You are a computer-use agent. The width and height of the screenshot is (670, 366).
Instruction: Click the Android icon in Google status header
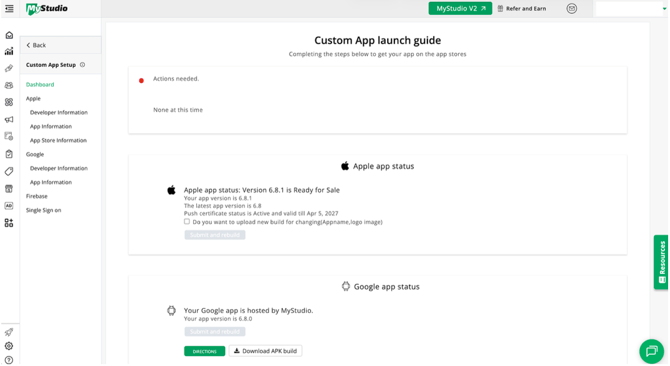coord(346,286)
